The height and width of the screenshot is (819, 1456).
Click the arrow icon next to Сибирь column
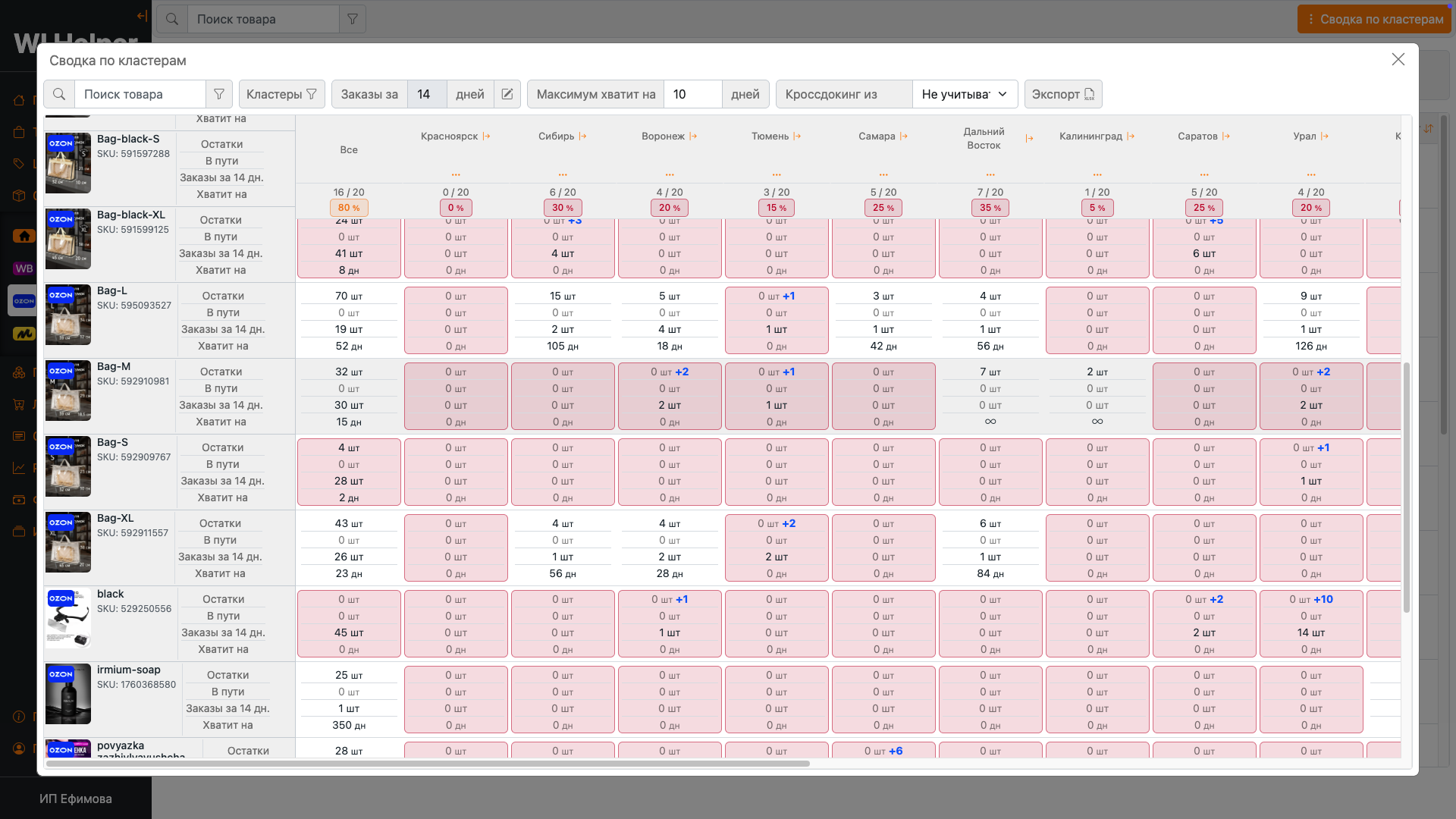pyautogui.click(x=582, y=136)
